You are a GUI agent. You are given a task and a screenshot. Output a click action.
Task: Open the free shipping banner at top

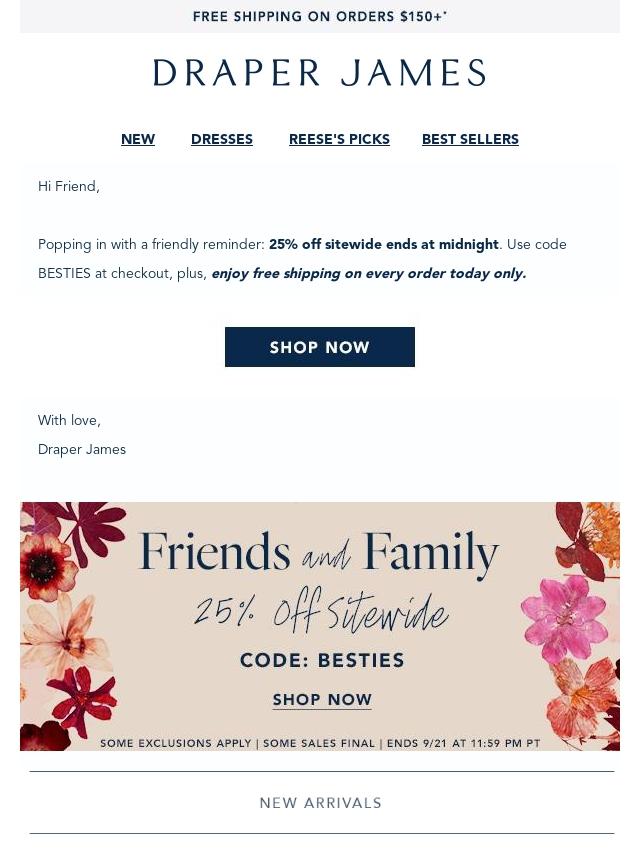pos(320,16)
